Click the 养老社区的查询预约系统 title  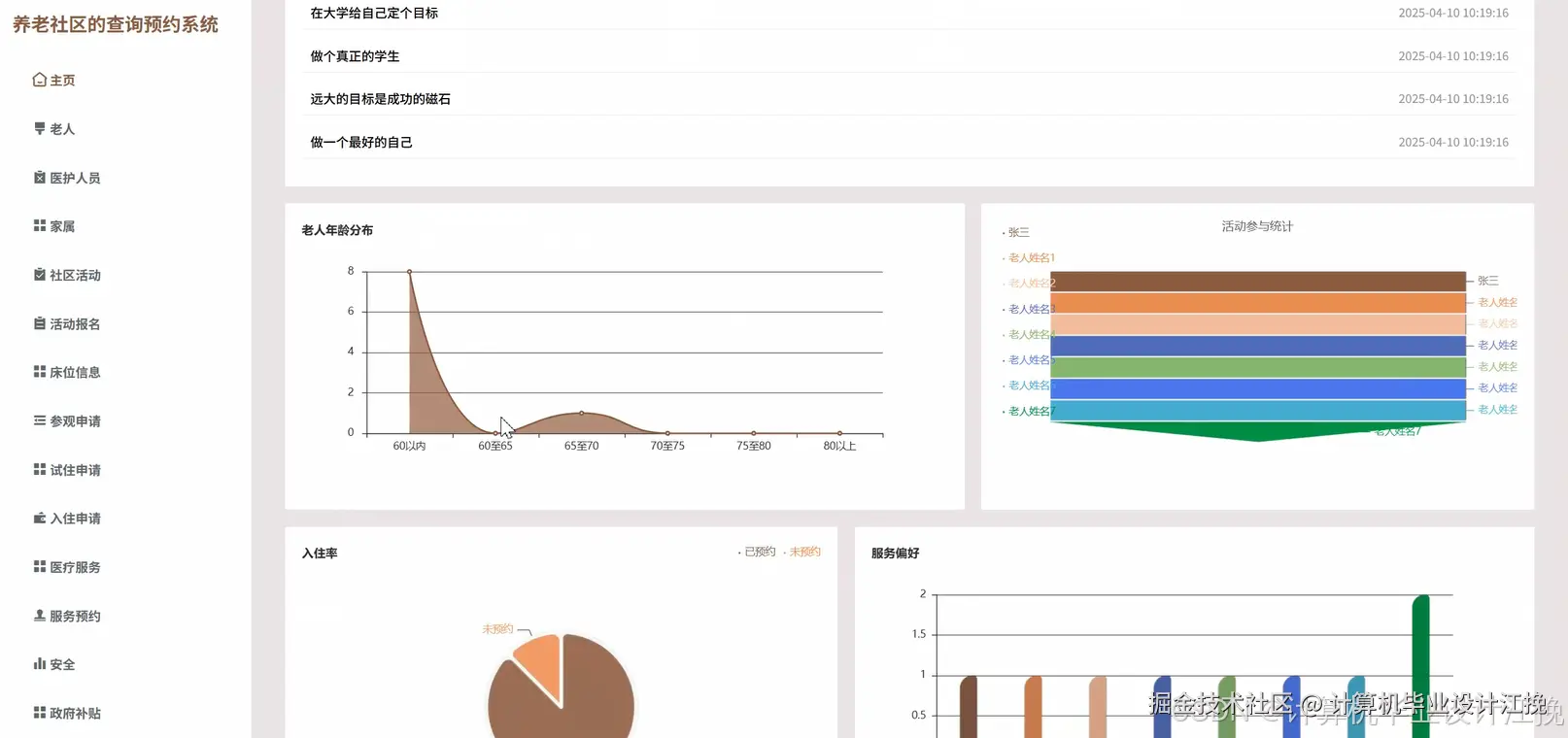[x=116, y=24]
